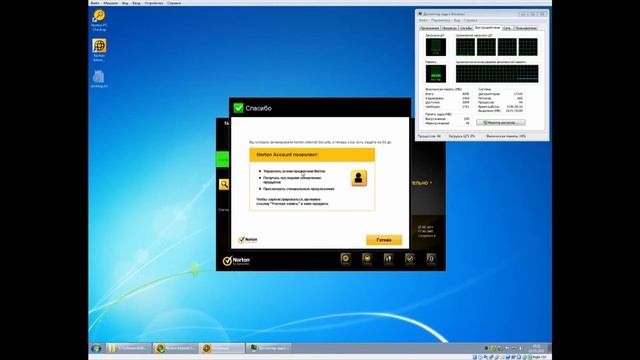Screen dimensions: 640x360
Task: Click the magnifier scan icon in Norton window
Action: [224, 184]
